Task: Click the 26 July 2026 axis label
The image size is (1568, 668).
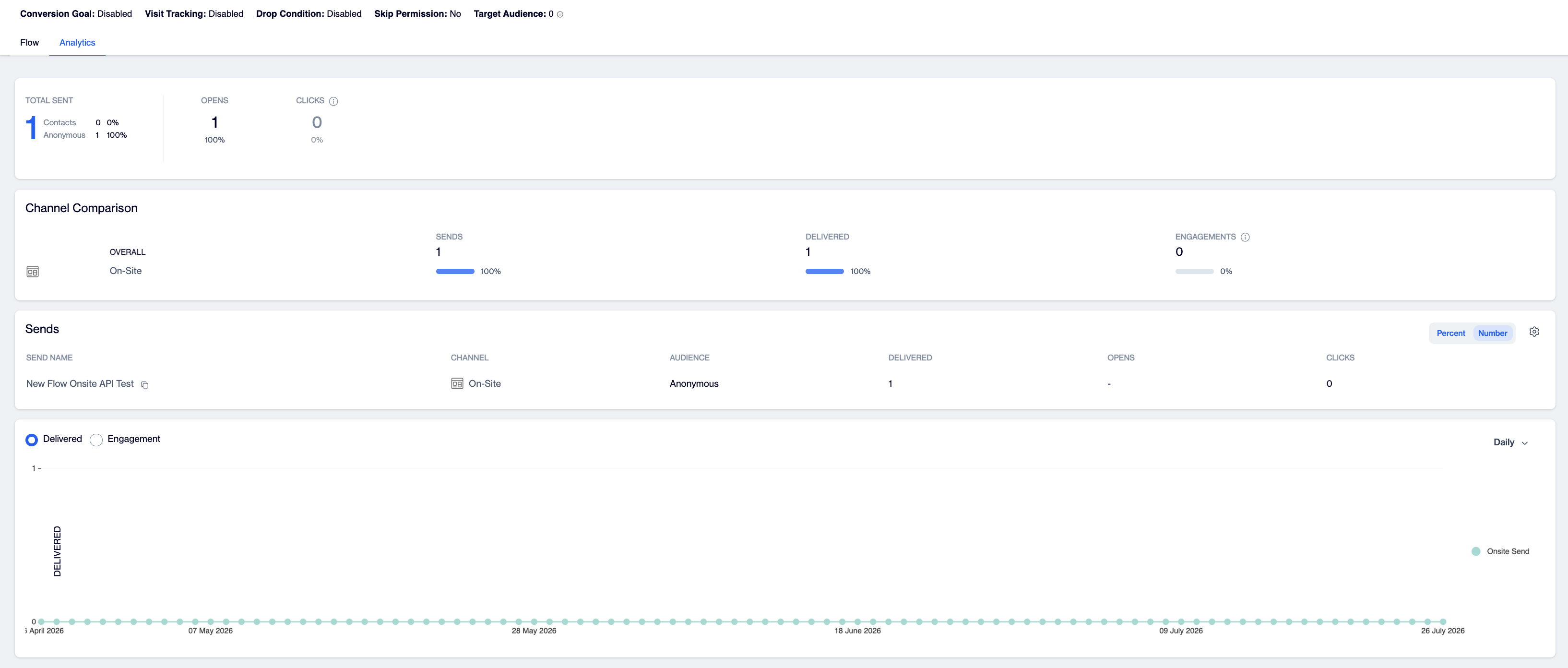Action: (1443, 631)
